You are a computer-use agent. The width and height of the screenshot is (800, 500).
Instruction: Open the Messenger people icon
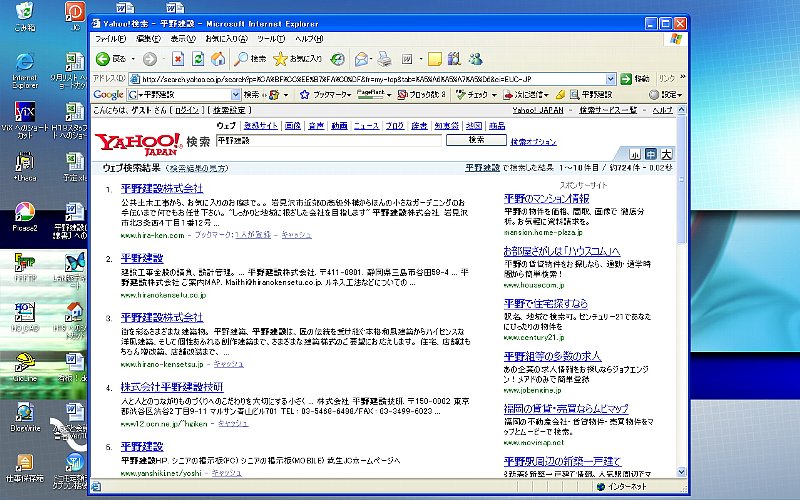pos(476,59)
